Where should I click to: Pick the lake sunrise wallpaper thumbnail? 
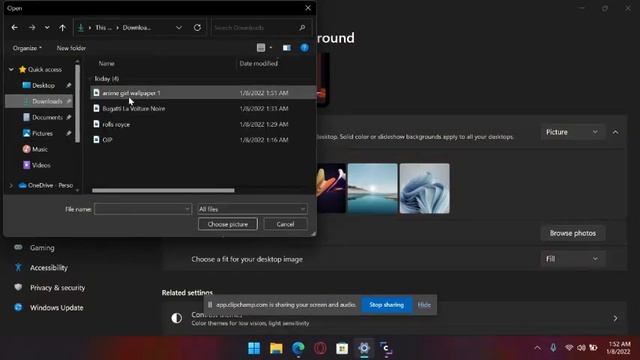(x=372, y=189)
